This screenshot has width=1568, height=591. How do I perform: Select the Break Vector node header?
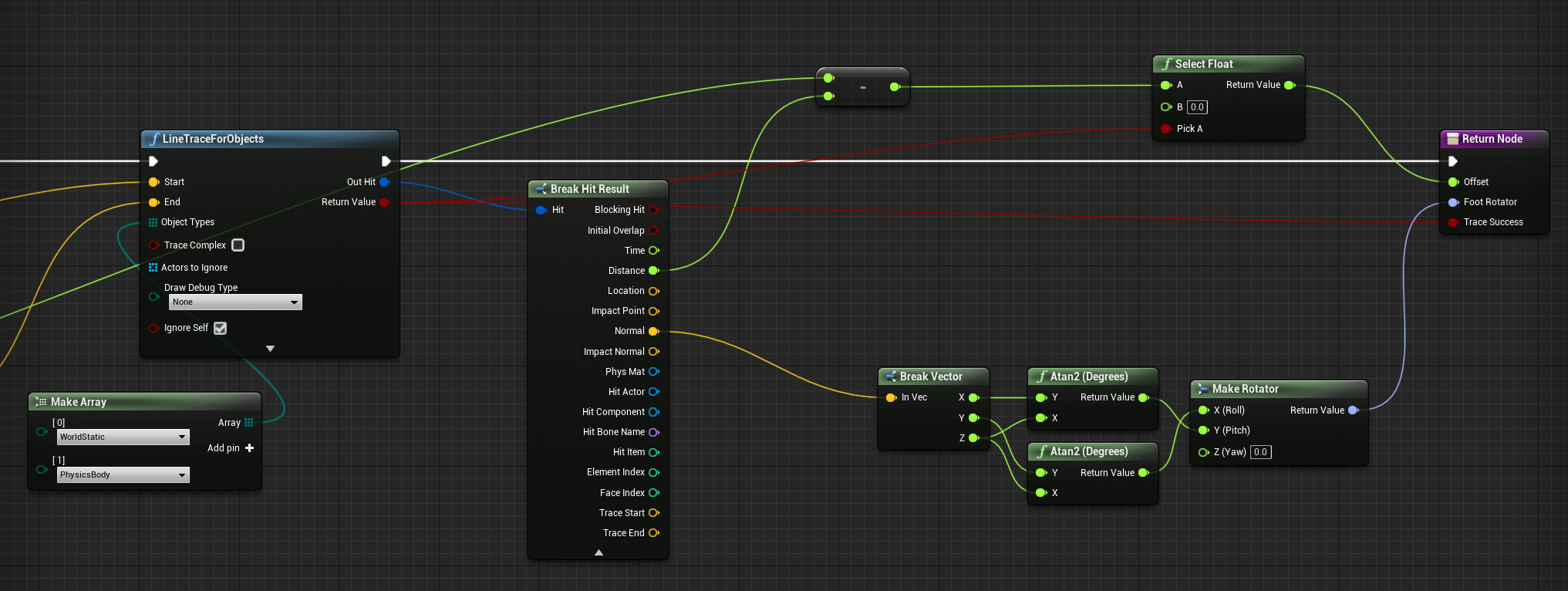tap(933, 377)
